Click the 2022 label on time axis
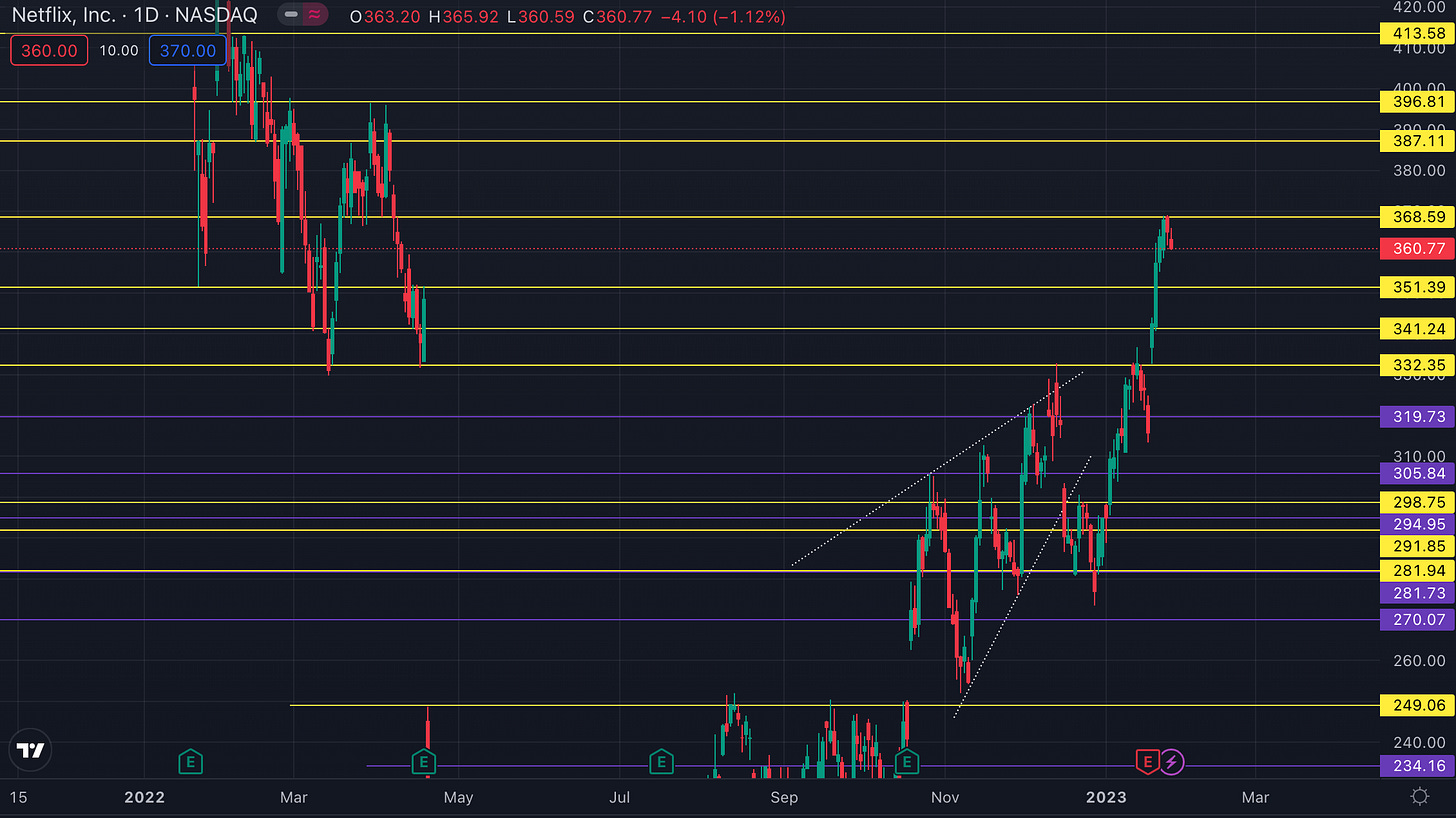This screenshot has width=1456, height=818. (x=144, y=797)
